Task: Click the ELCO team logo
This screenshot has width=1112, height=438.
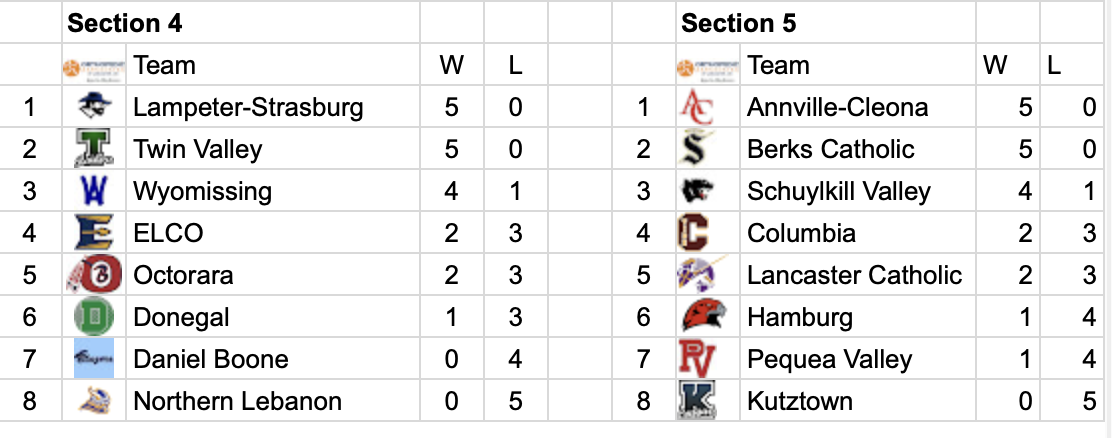Action: coord(94,233)
